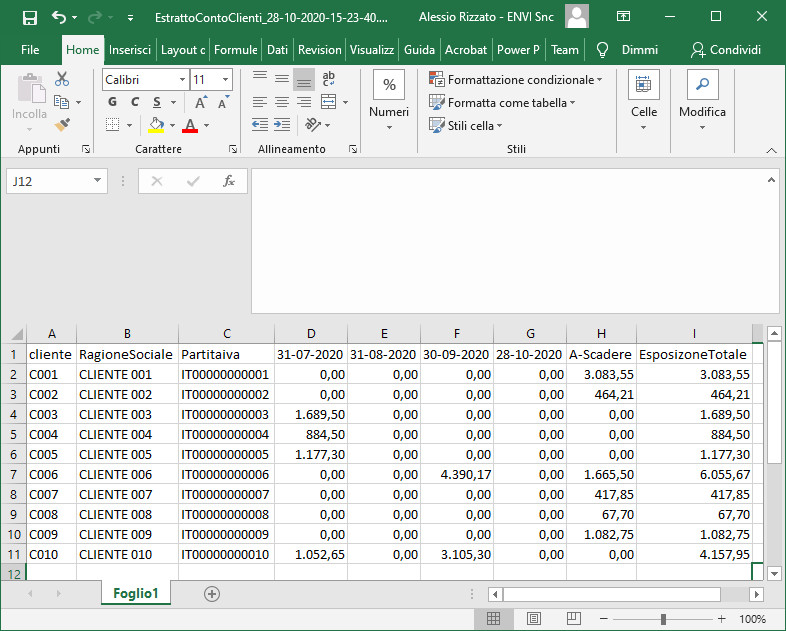The width and height of the screenshot is (786, 631).
Task: Toggle Italic (C) formatting
Action: (x=135, y=102)
